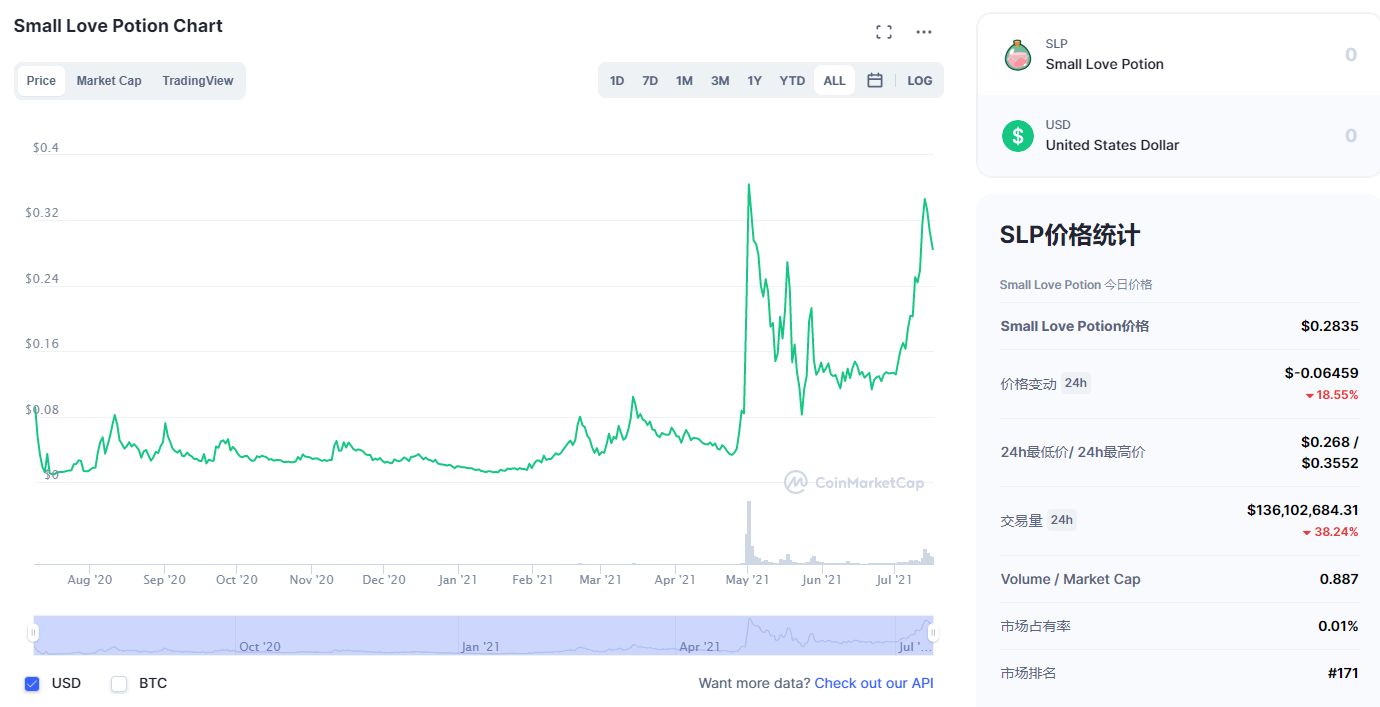Select the Price tab
1380x707 pixels.
click(41, 80)
